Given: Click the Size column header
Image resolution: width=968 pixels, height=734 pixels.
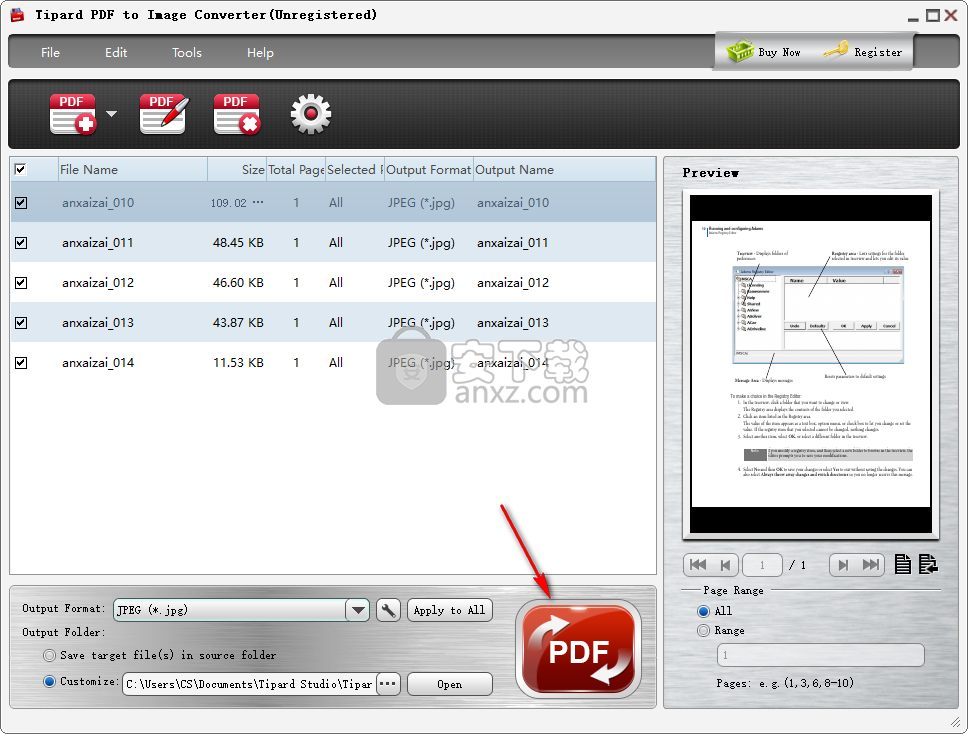Looking at the screenshot, I should tap(237, 169).
